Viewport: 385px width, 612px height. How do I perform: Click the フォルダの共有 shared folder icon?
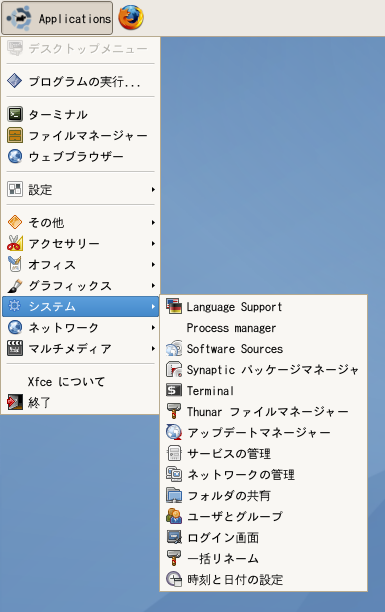tap(174, 496)
